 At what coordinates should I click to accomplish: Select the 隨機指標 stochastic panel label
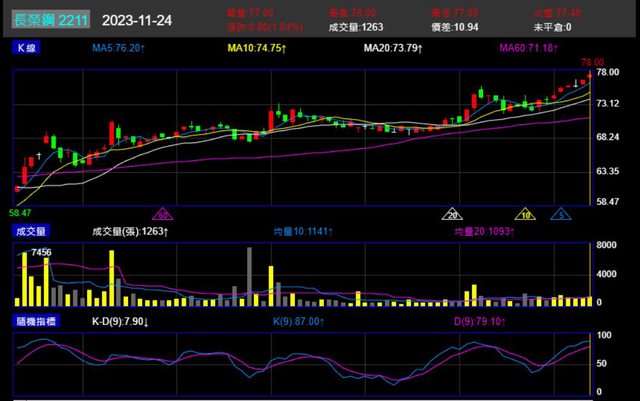tap(35, 321)
